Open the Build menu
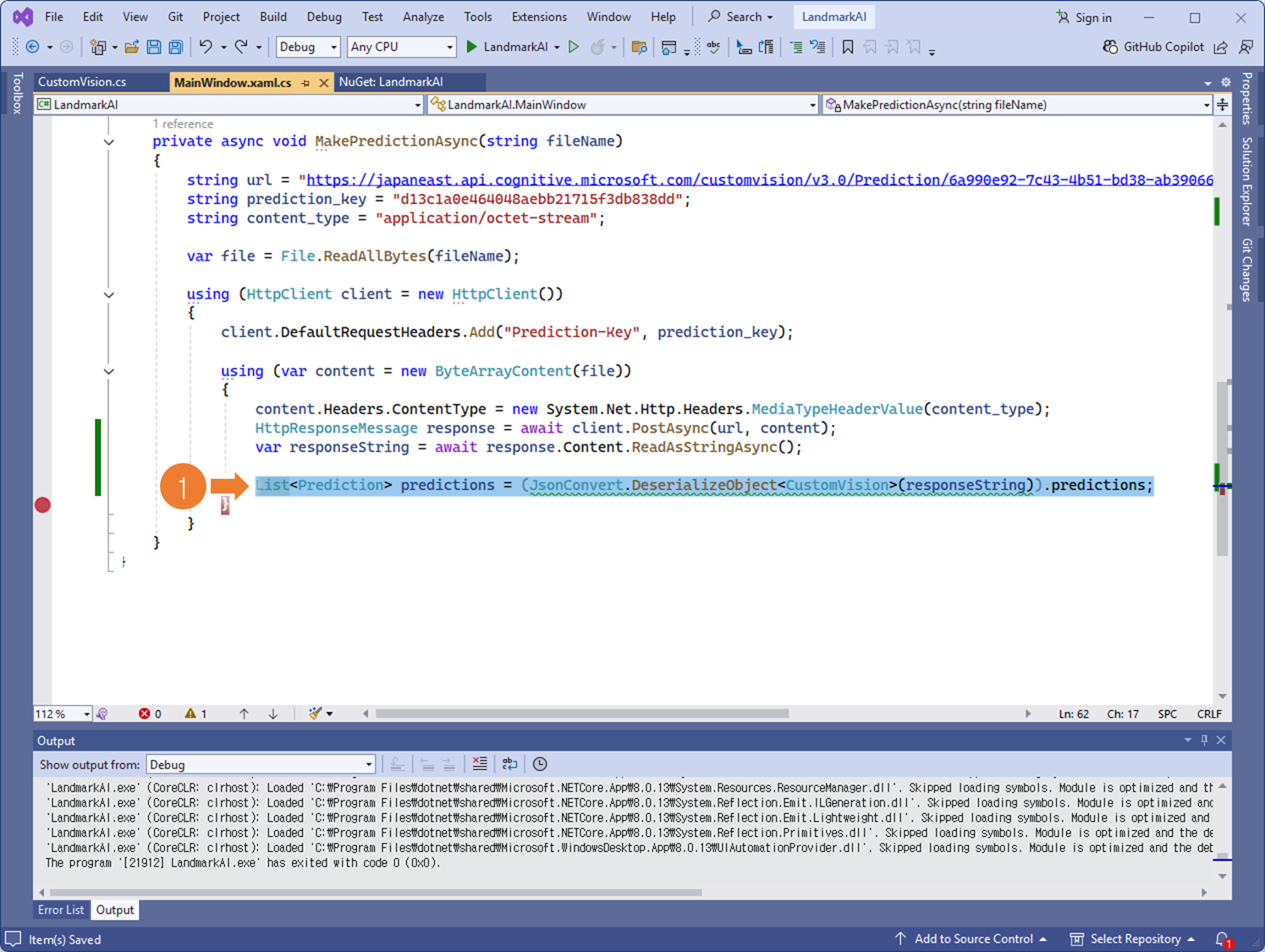This screenshot has height=952, width=1265. (x=273, y=17)
